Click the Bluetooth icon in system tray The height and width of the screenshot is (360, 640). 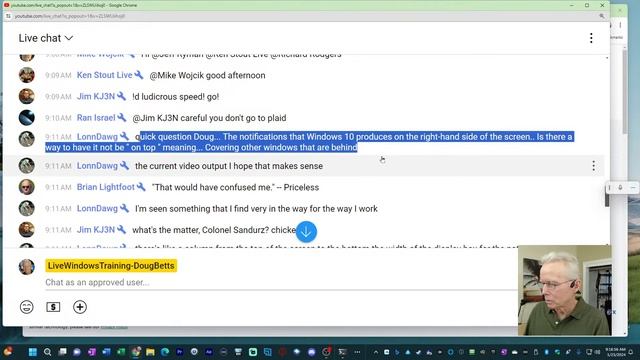[547, 352]
